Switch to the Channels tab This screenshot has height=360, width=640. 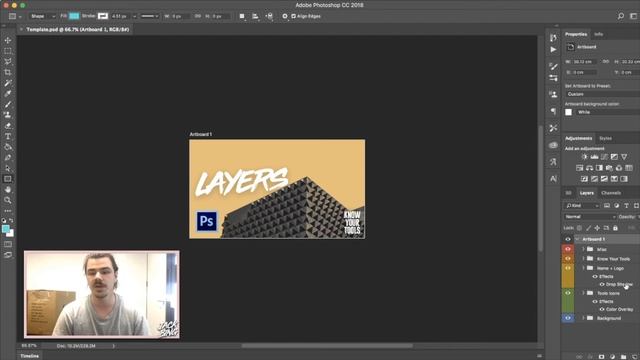point(611,193)
